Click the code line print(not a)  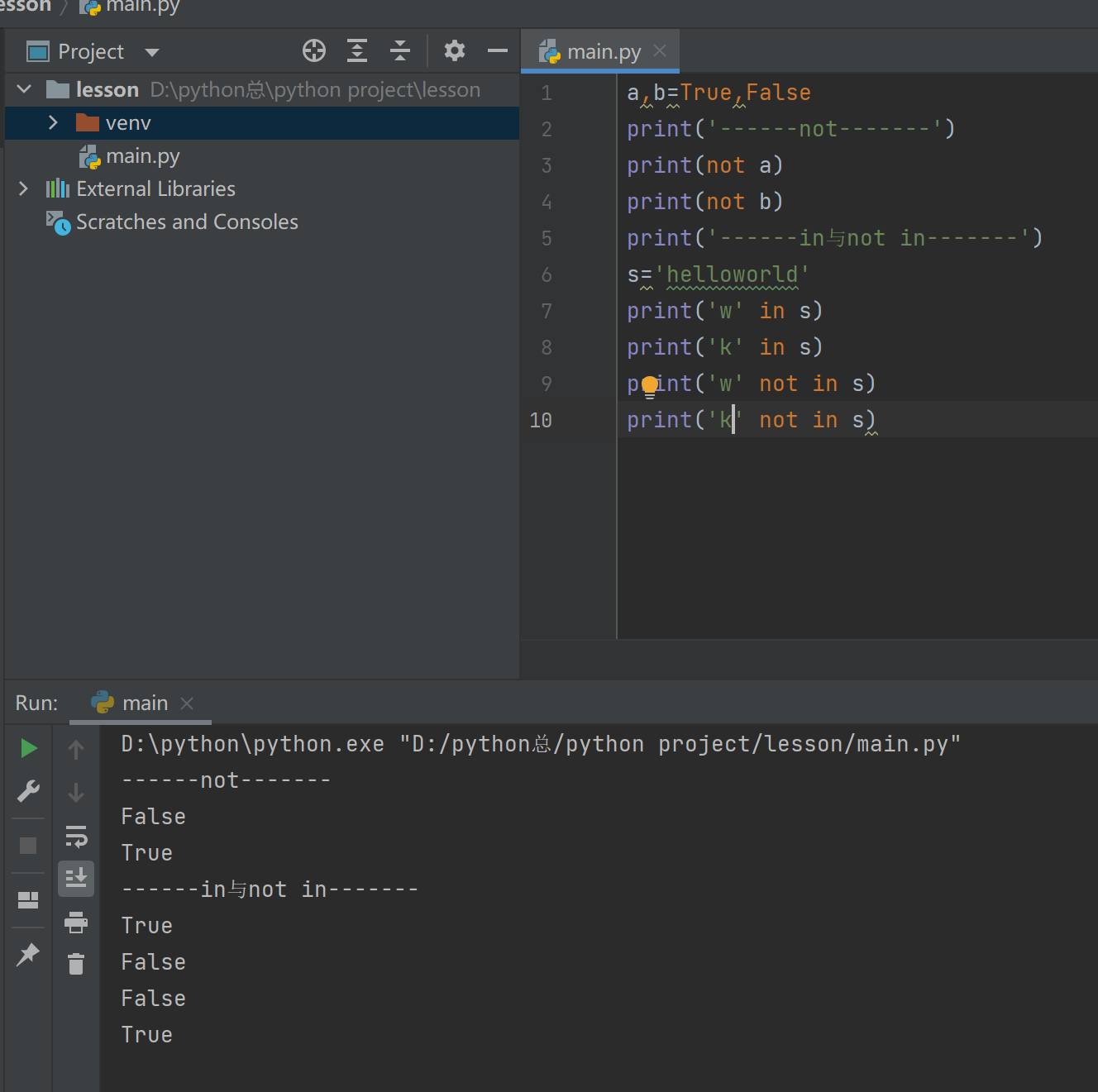coord(705,166)
